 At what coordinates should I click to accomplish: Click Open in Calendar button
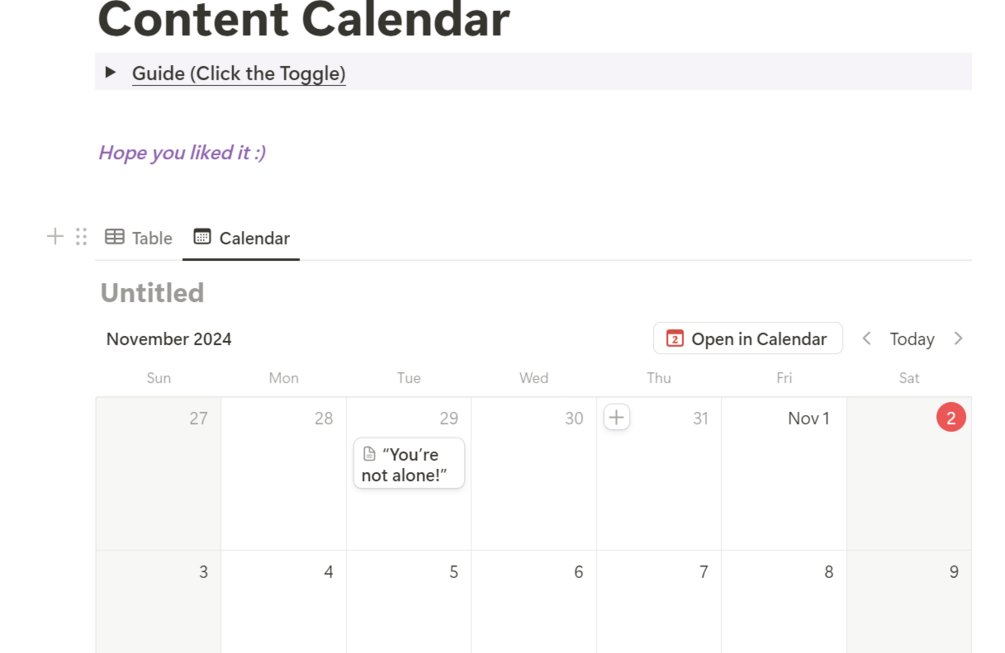coord(747,338)
